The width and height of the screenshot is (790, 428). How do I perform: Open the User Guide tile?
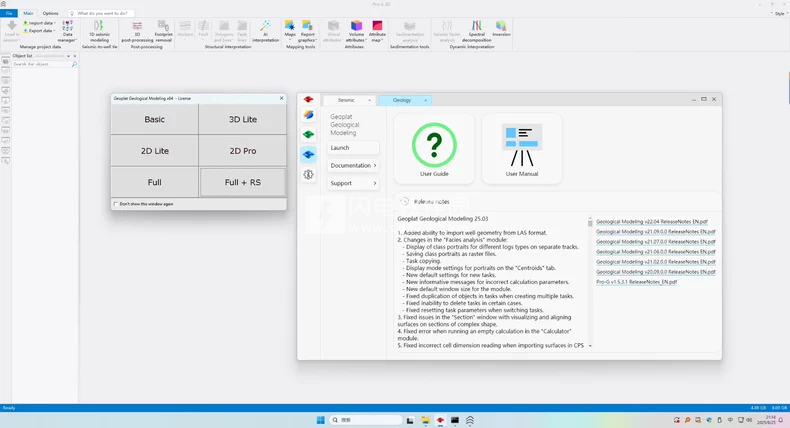pyautogui.click(x=434, y=148)
